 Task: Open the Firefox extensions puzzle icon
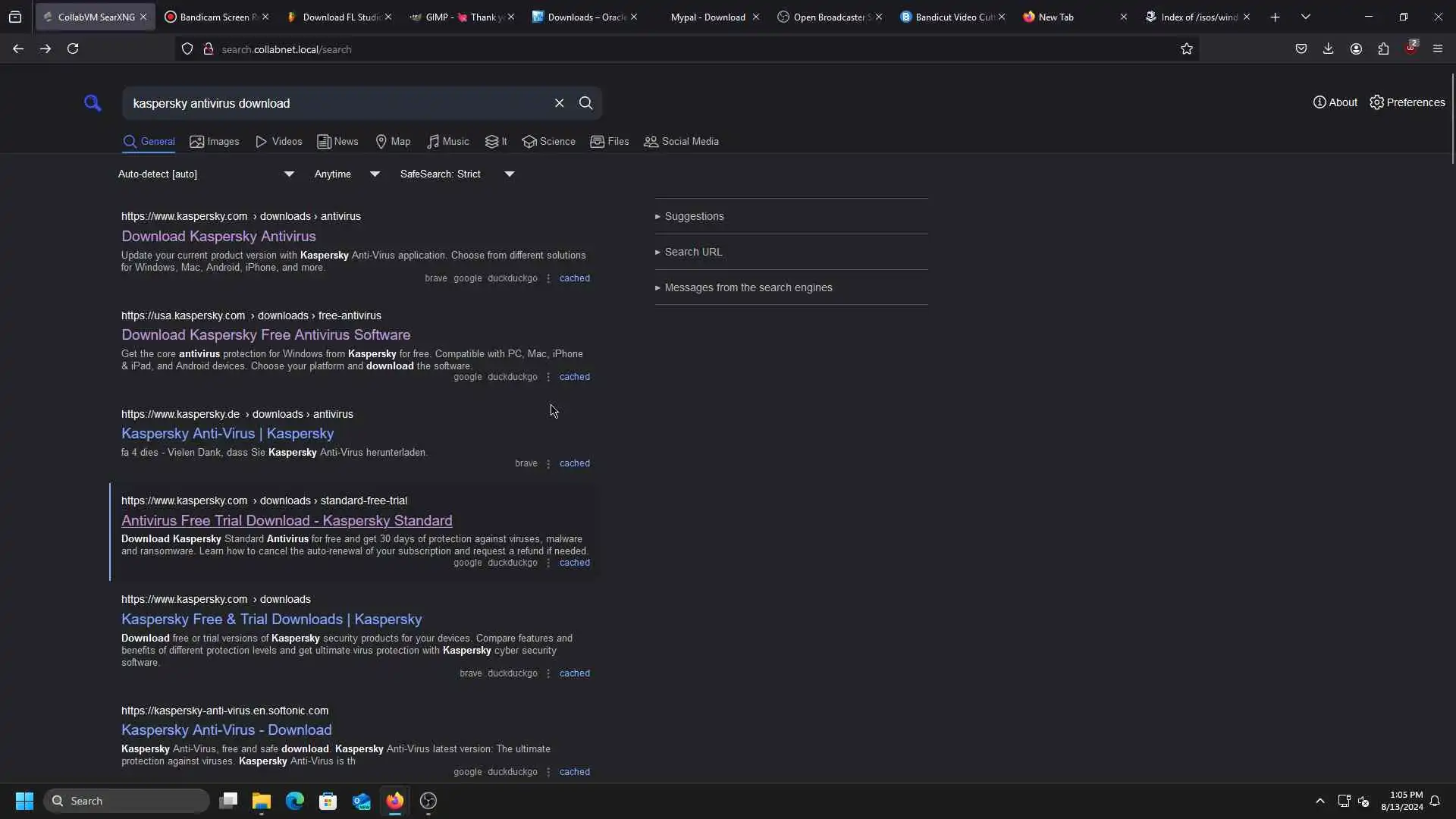(1383, 49)
